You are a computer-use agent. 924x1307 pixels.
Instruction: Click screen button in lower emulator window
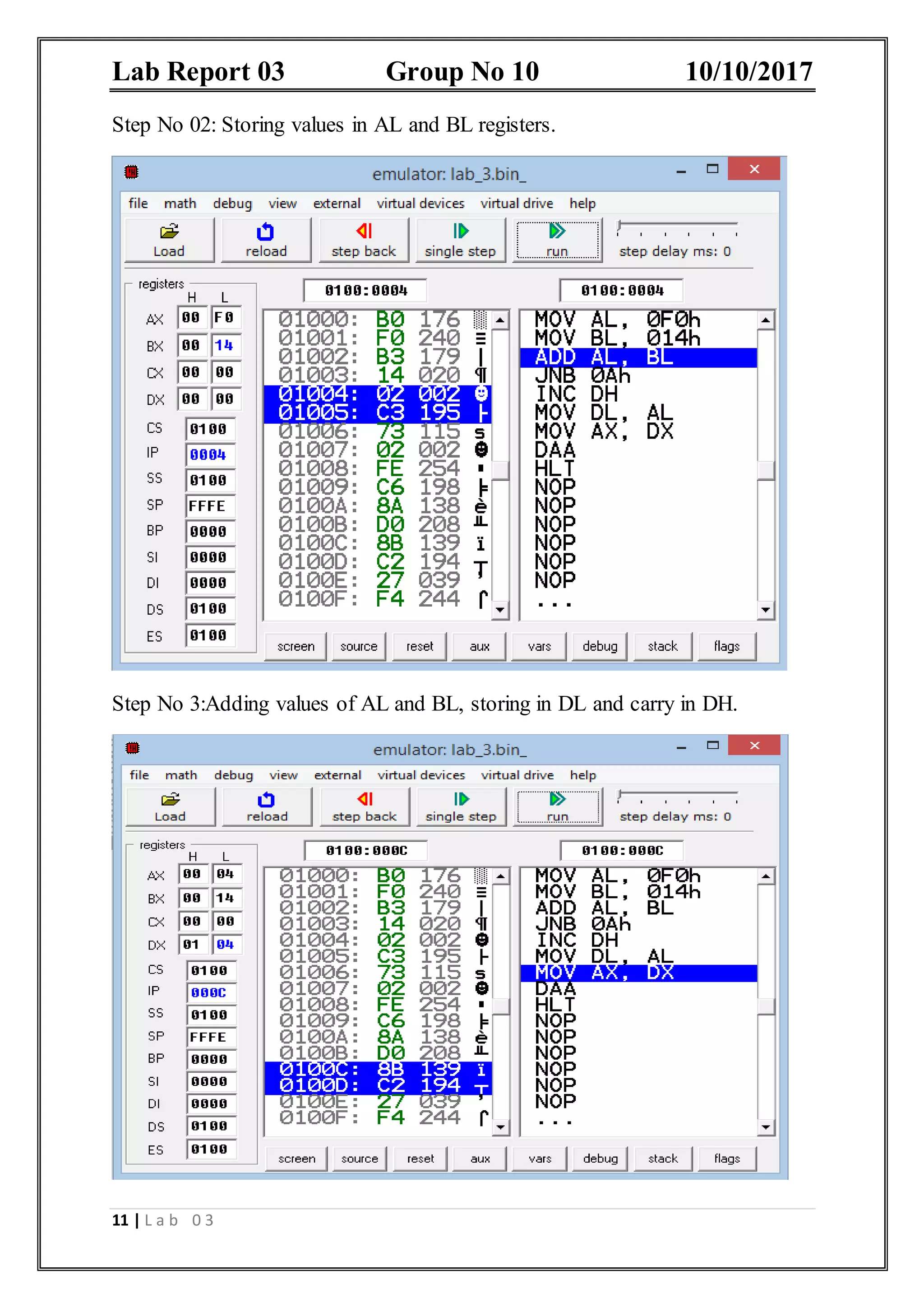(296, 1159)
